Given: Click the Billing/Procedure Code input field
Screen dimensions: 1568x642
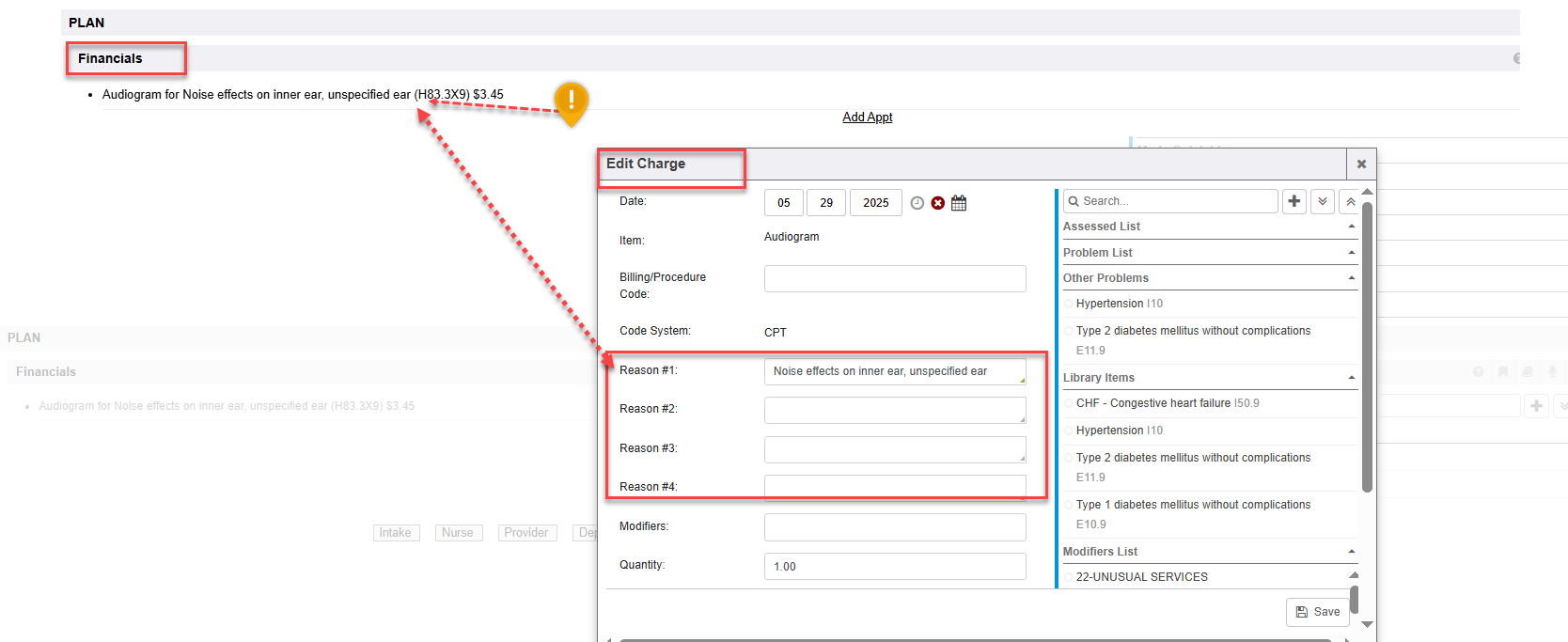Looking at the screenshot, I should [x=894, y=279].
